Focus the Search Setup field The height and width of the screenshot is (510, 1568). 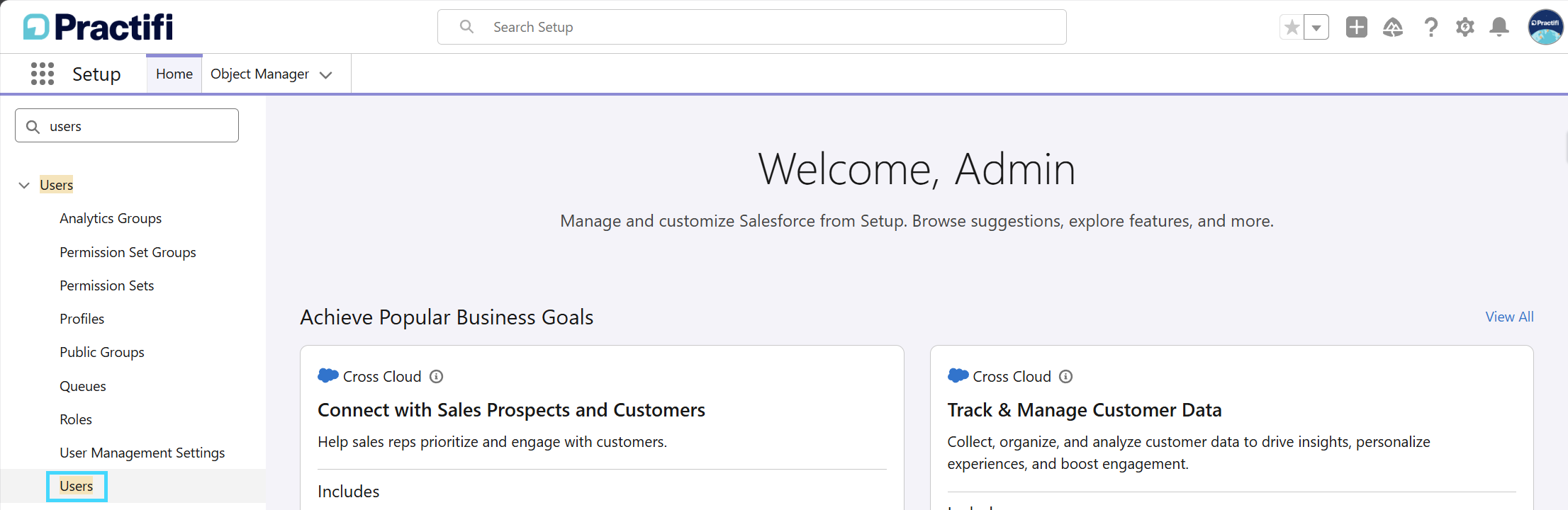coord(752,27)
